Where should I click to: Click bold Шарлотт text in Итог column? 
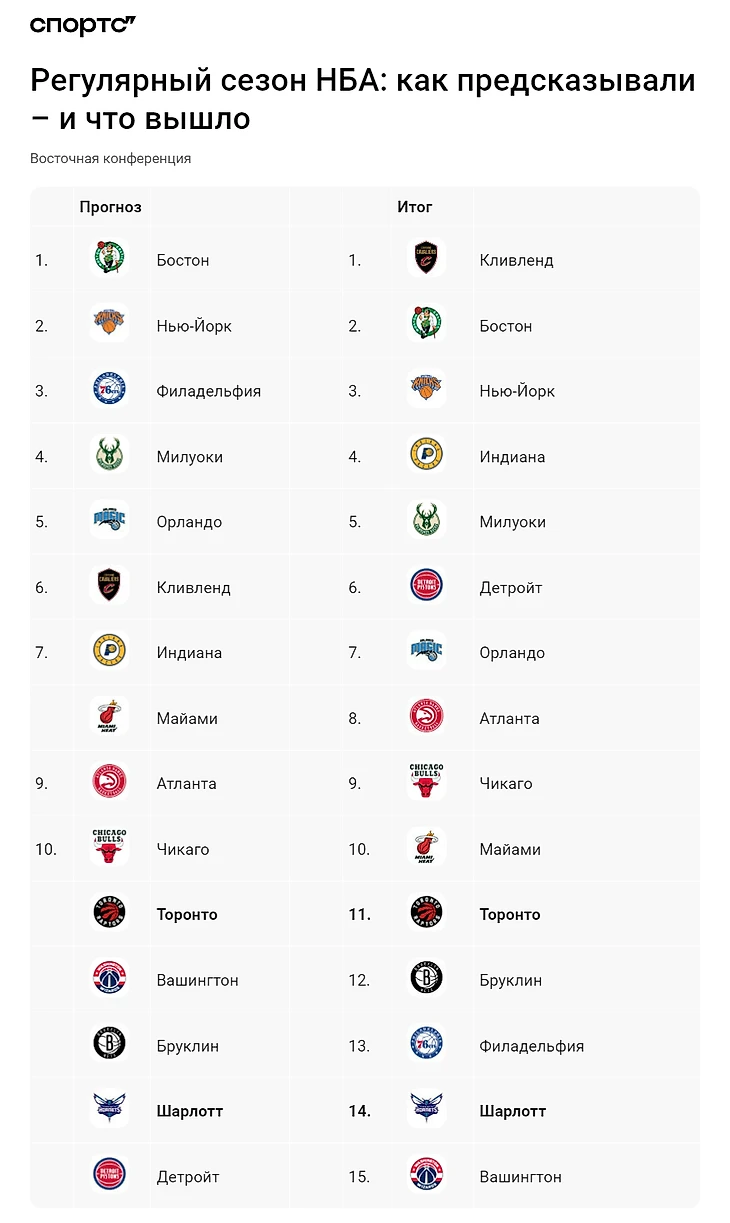pos(513,1110)
